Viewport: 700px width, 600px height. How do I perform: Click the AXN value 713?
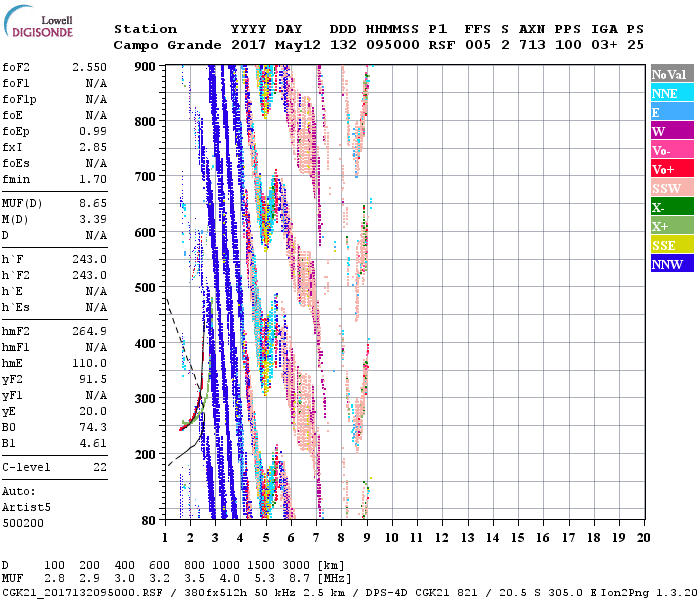[x=532, y=45]
